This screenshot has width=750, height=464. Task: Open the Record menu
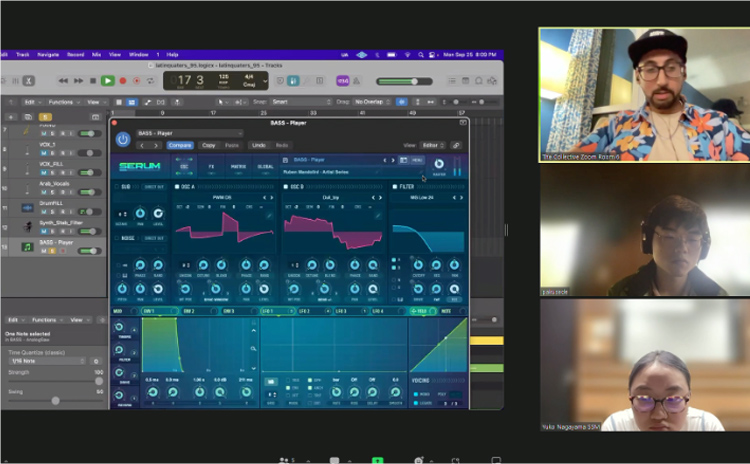click(x=76, y=55)
